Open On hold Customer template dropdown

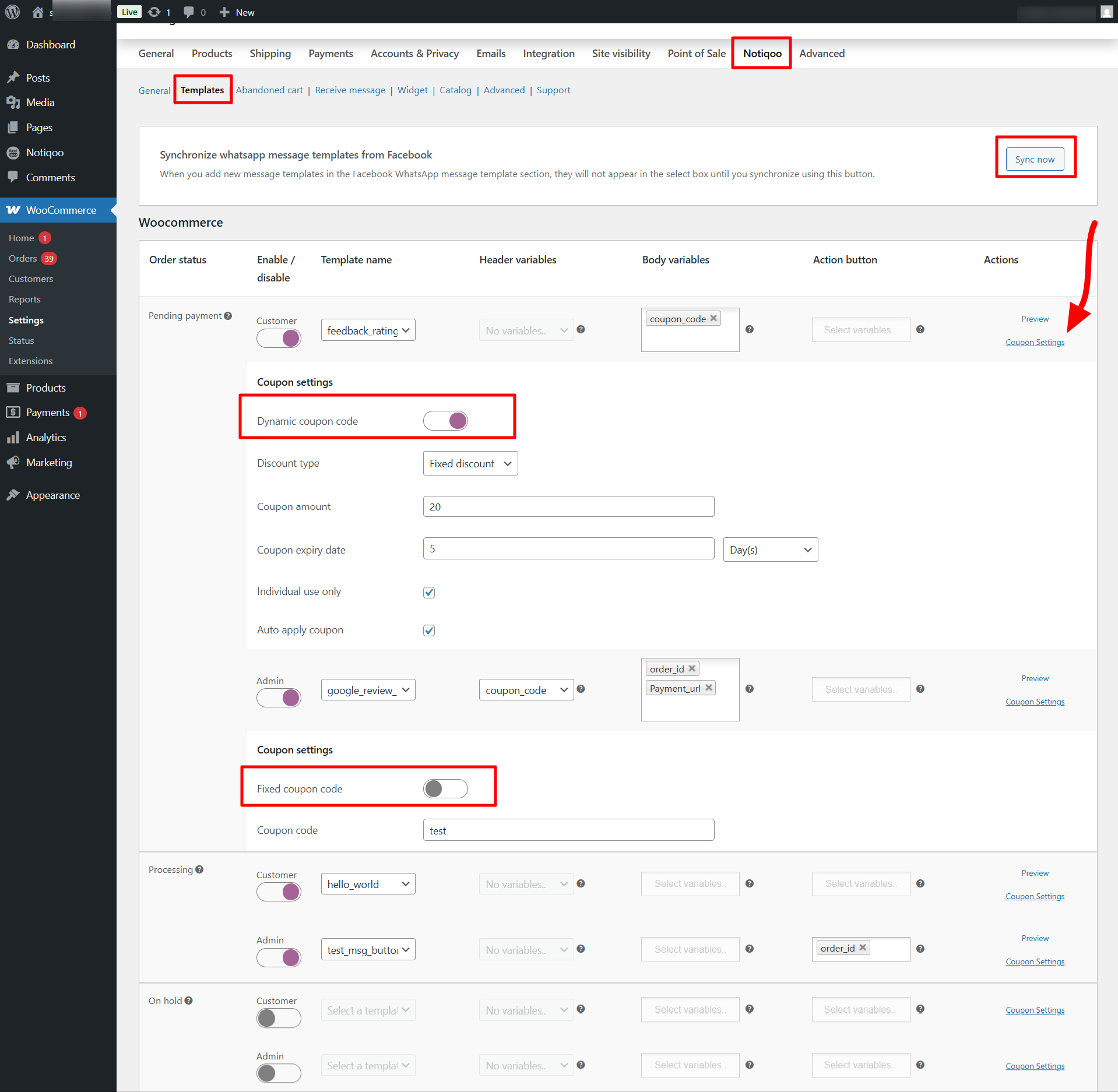tap(368, 1010)
